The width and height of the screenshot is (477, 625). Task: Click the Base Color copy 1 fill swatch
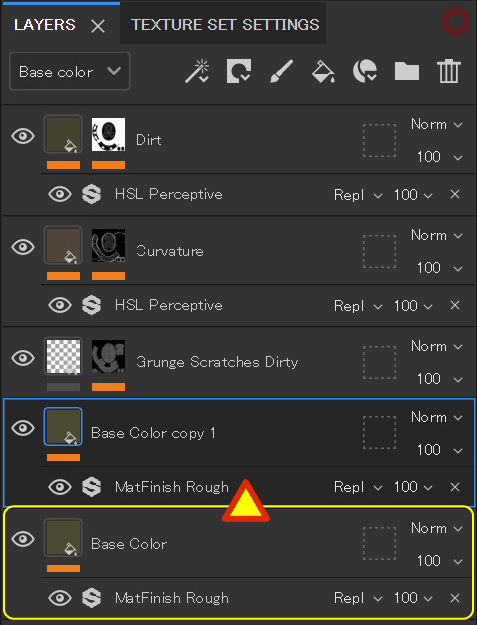(63, 427)
